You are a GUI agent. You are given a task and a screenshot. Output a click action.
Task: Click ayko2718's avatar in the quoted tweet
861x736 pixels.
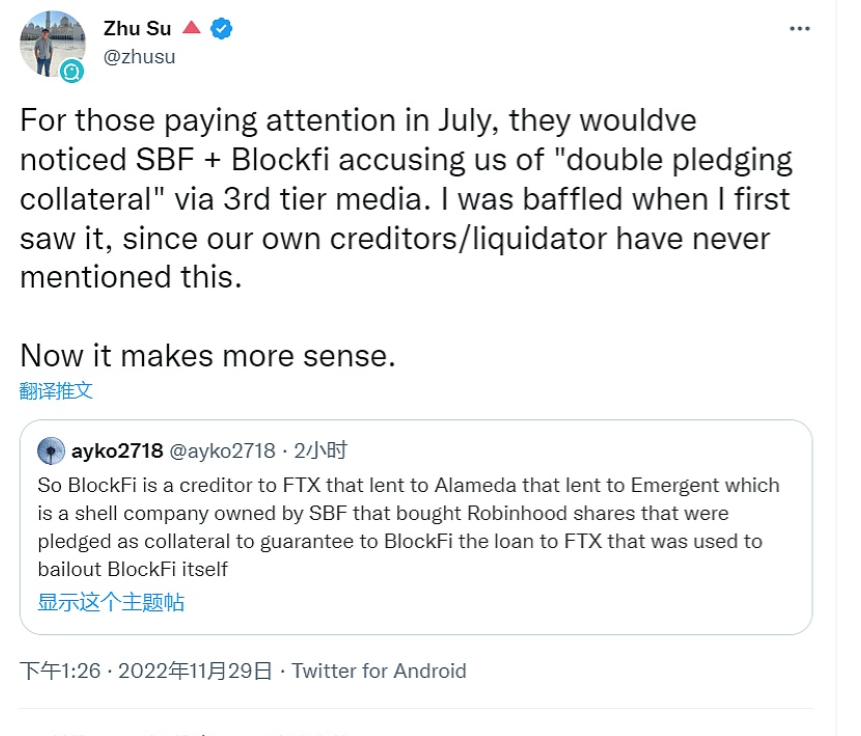[x=51, y=451]
